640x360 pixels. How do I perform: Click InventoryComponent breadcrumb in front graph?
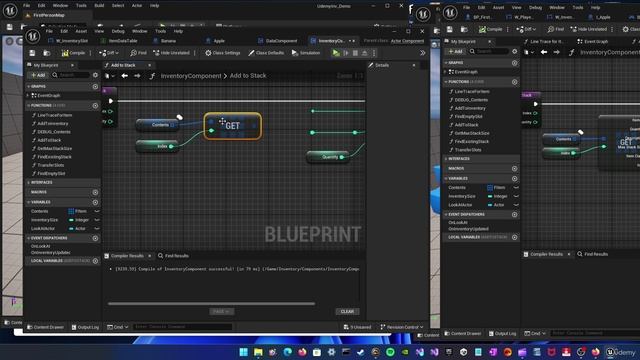point(191,76)
